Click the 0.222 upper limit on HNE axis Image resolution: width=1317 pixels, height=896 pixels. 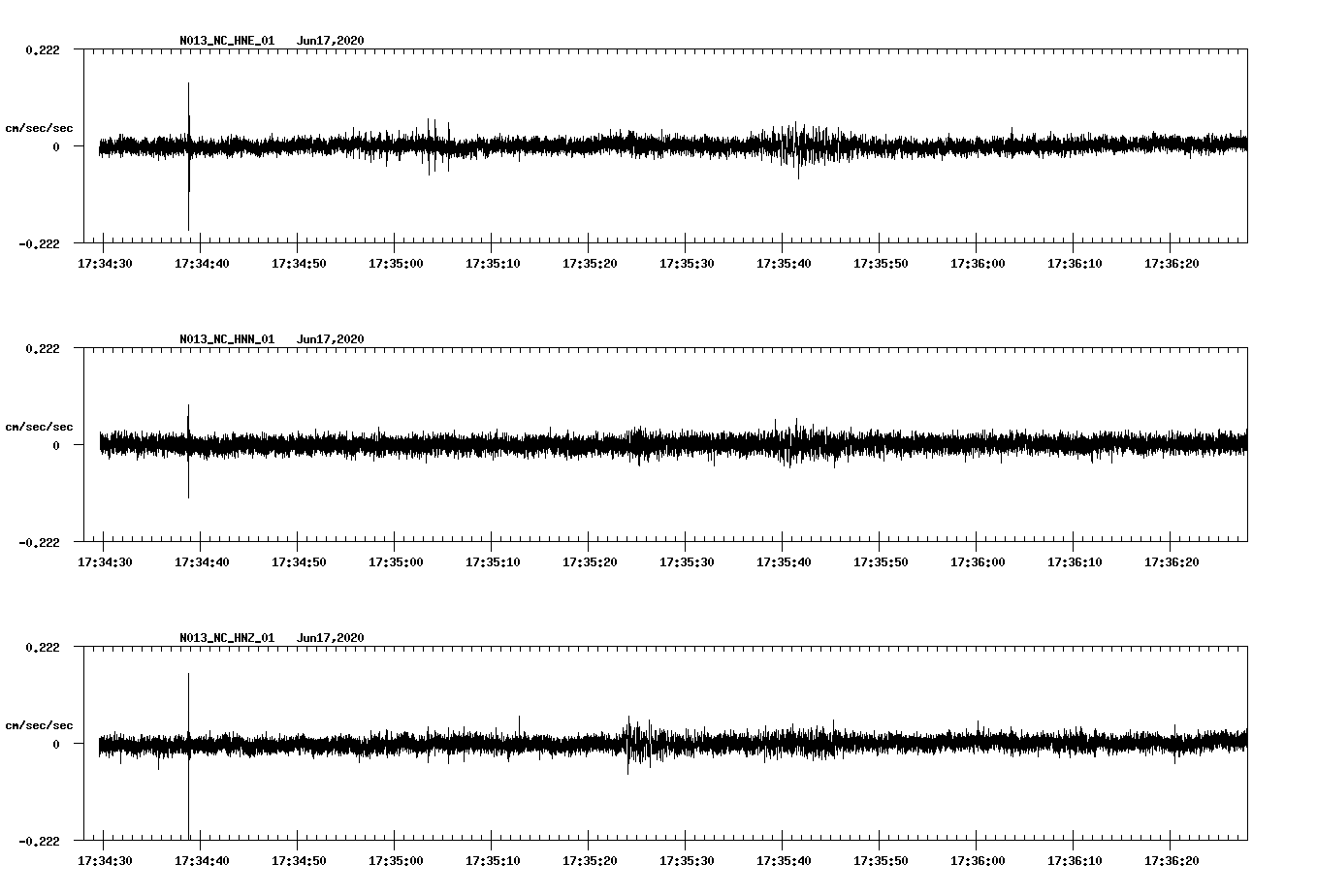click(x=43, y=49)
